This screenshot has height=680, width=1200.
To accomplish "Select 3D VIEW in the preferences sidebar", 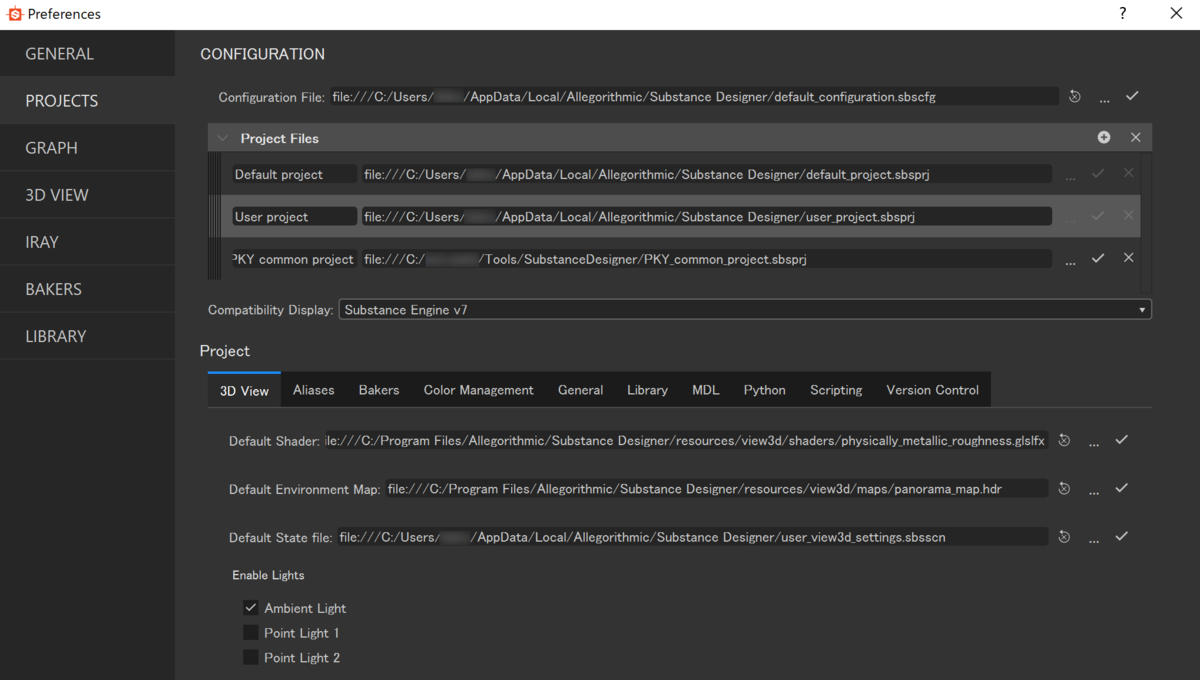I will (x=87, y=195).
